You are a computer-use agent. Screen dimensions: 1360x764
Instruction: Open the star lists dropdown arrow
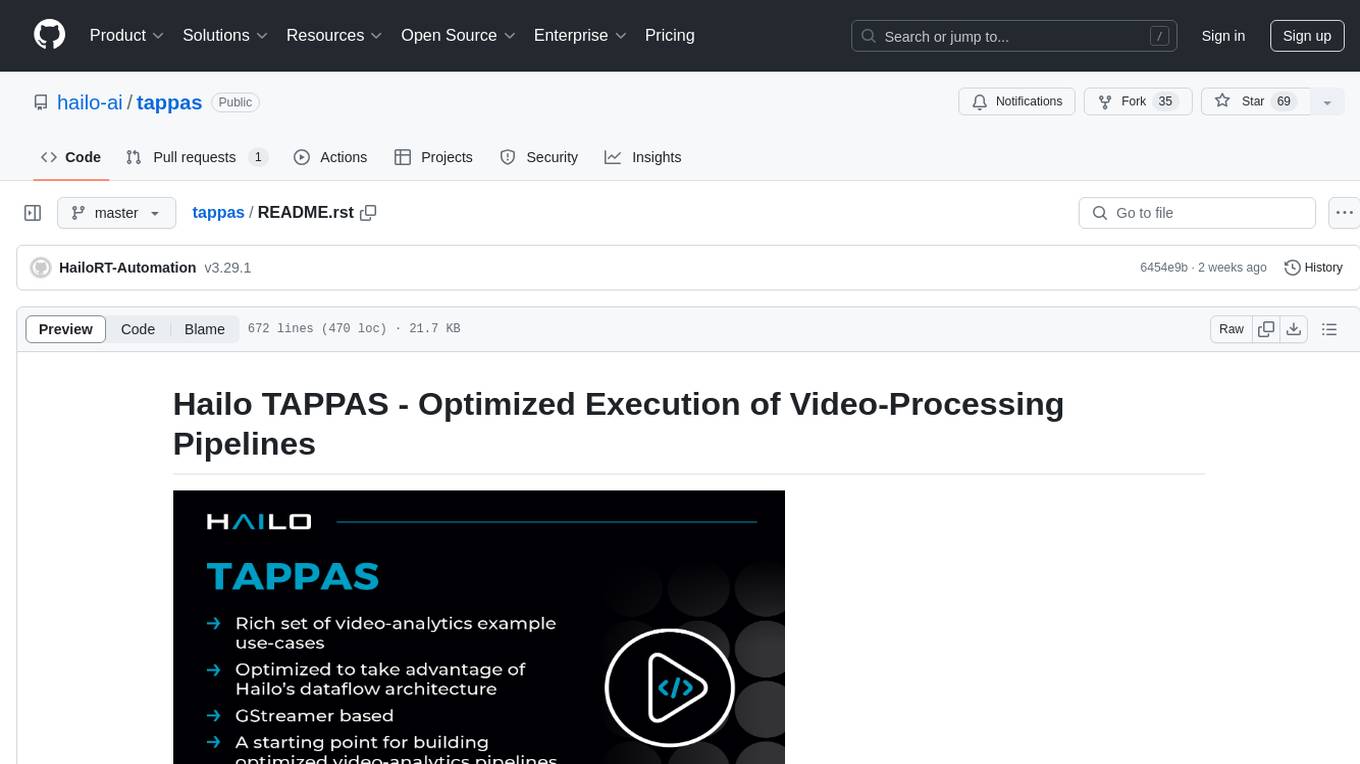tap(1327, 102)
